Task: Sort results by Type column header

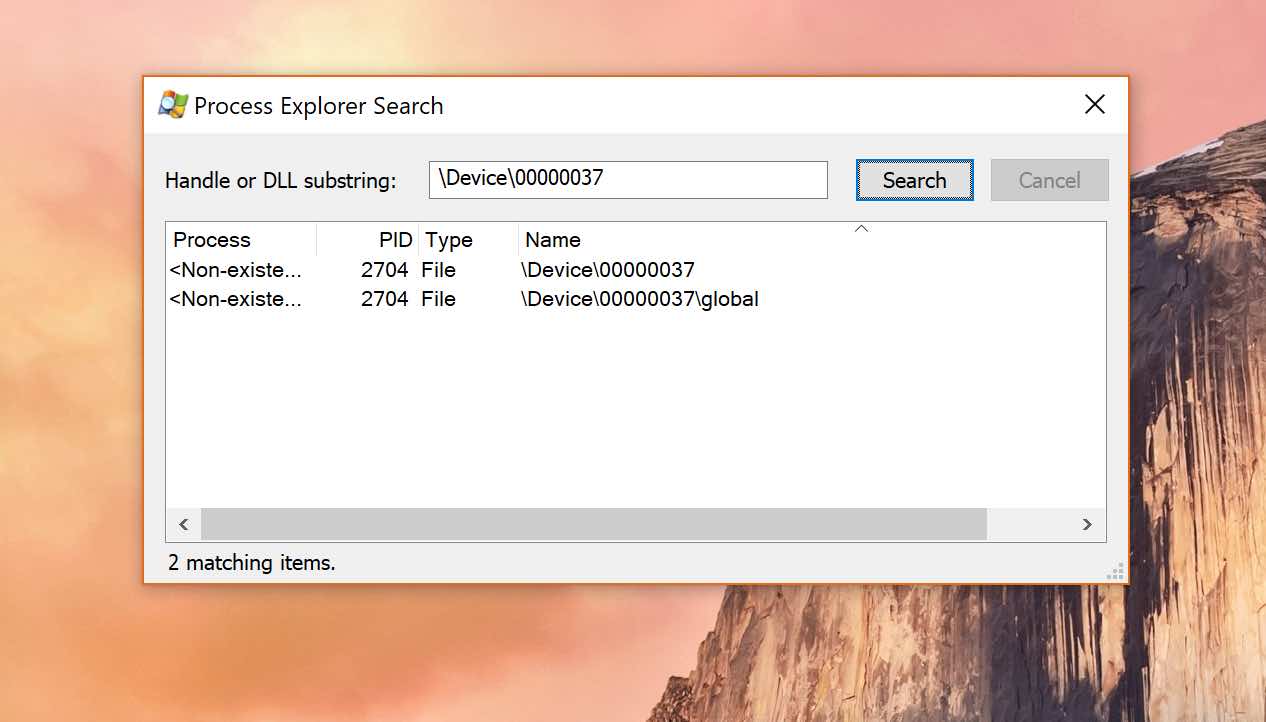Action: point(468,240)
